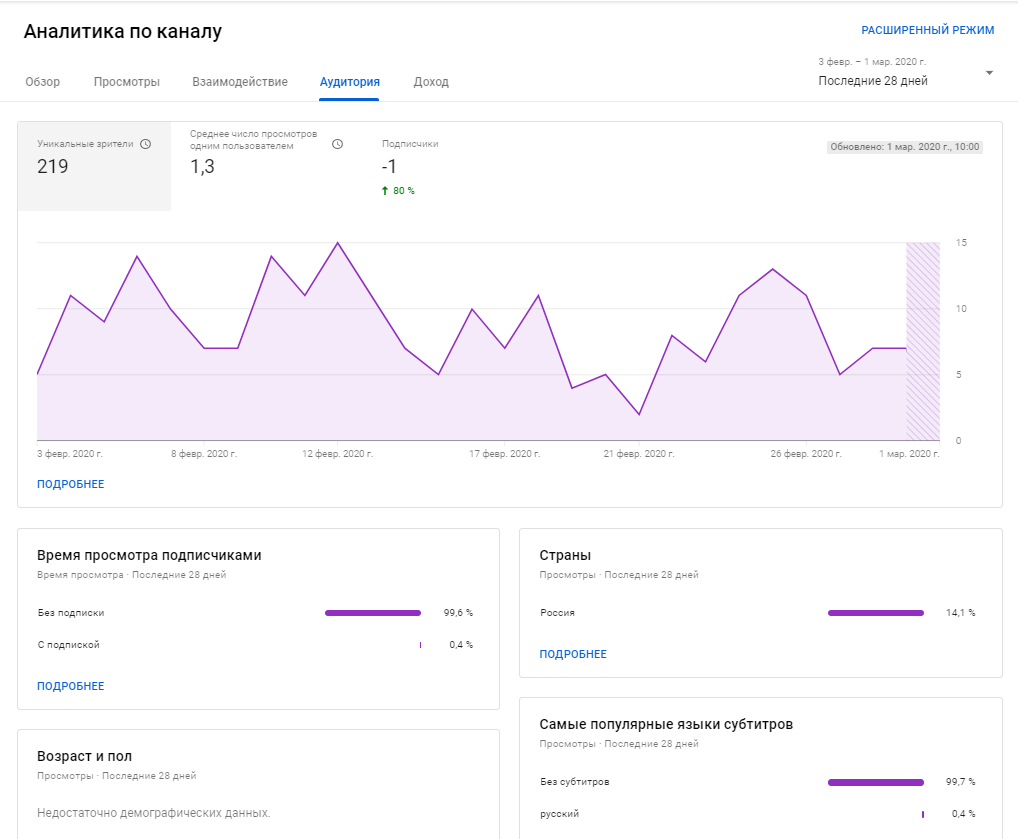Select Среднее число просмотров metric card
The height and width of the screenshot is (839, 1018).
(x=265, y=167)
